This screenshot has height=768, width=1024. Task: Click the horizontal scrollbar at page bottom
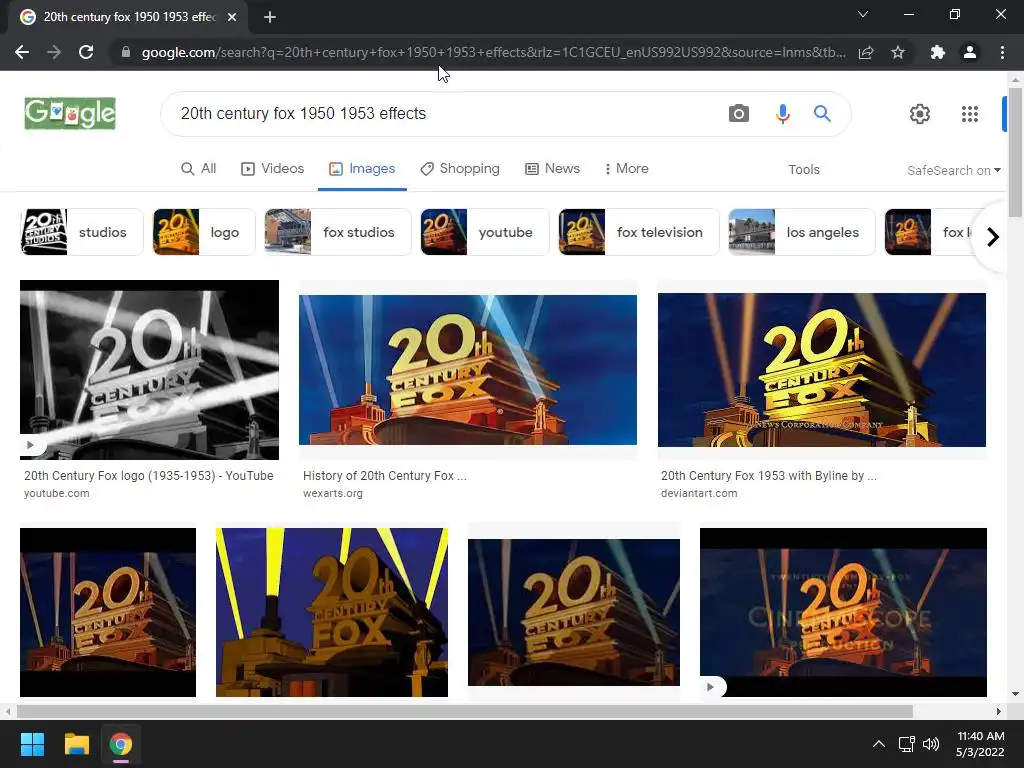click(x=465, y=711)
